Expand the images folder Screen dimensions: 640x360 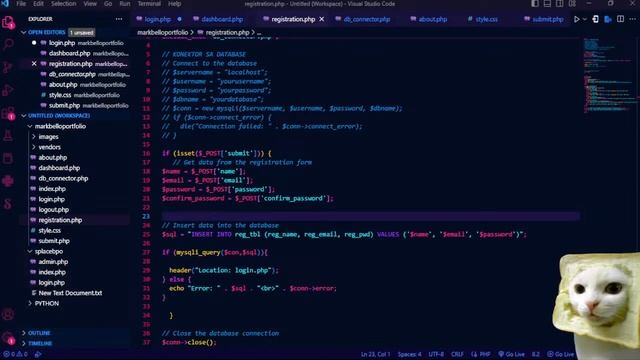(x=34, y=137)
